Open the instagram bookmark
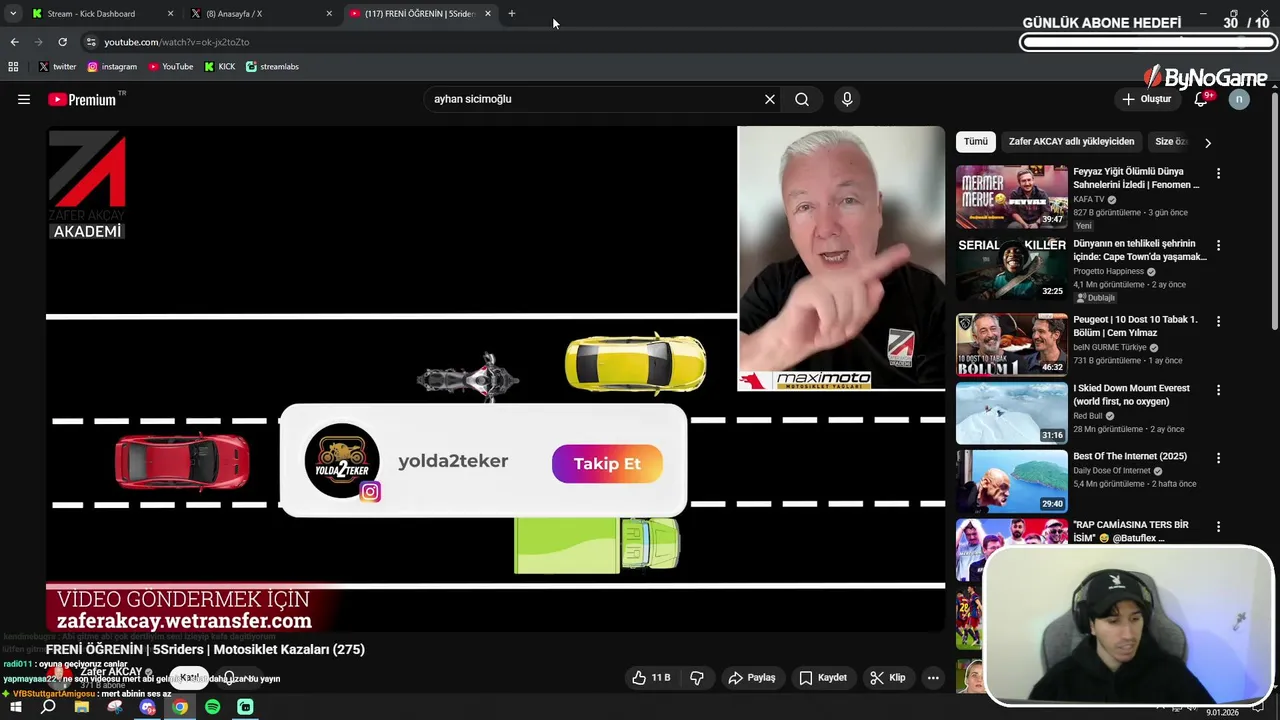The image size is (1280, 720). [111, 67]
